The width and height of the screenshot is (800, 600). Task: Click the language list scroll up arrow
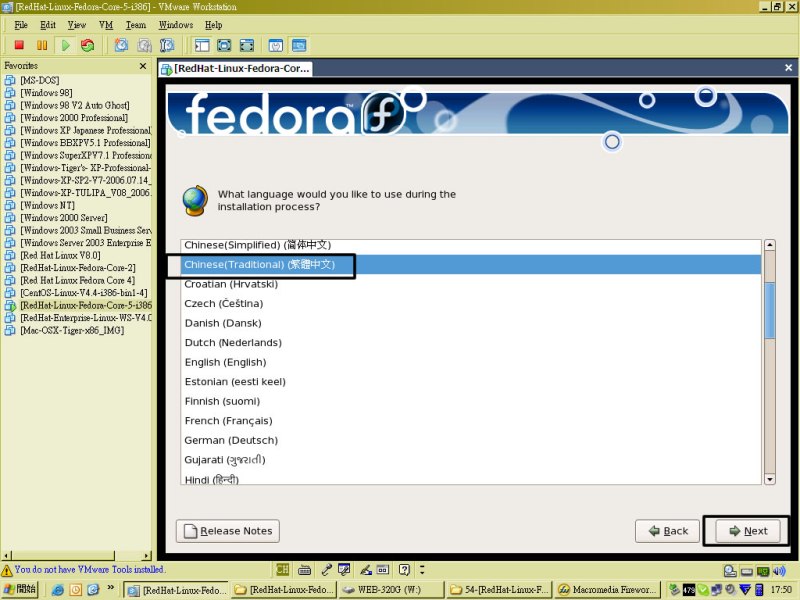769,245
